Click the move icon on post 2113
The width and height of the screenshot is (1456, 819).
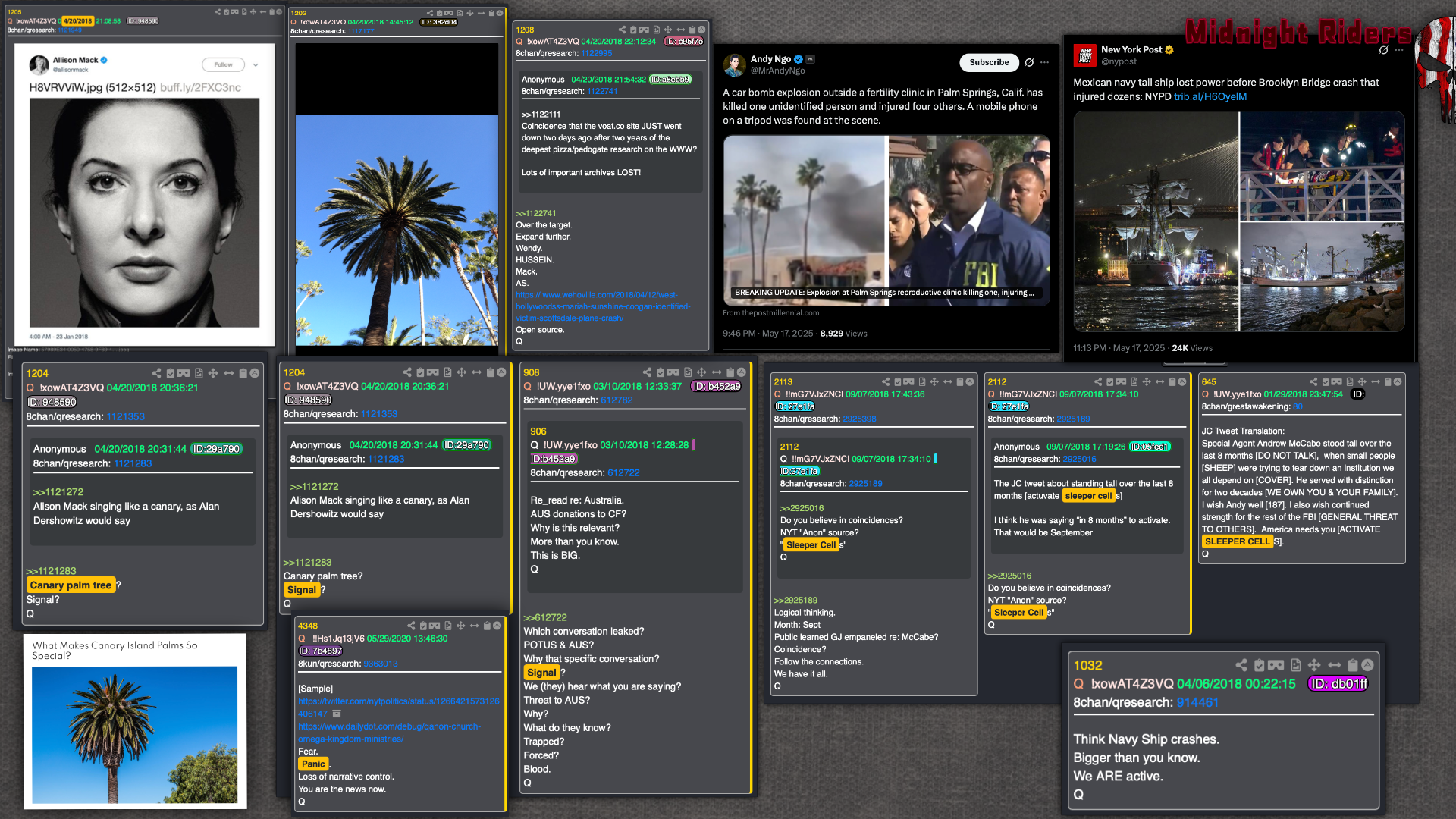(934, 381)
